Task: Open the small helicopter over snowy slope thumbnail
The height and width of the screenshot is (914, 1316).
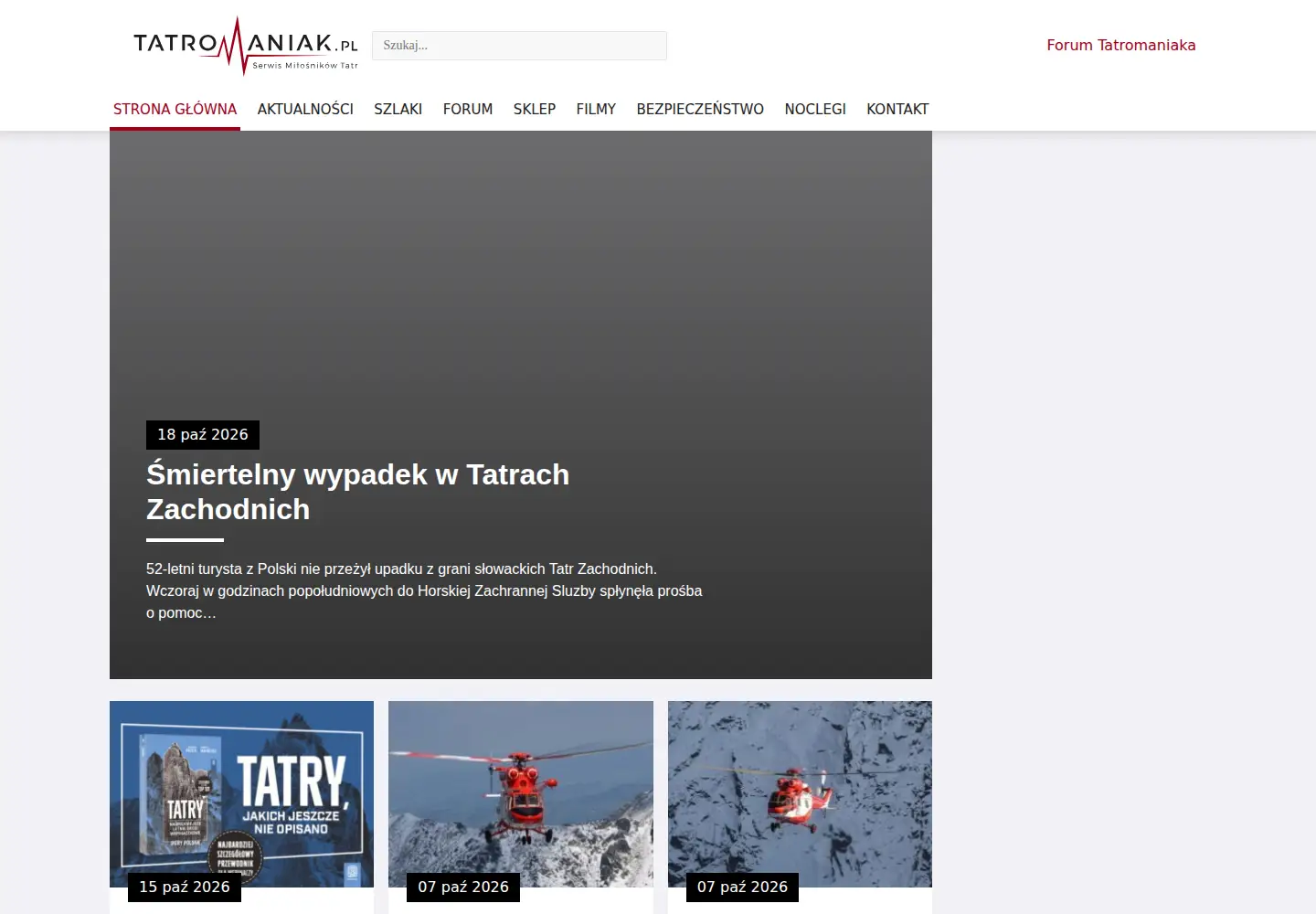Action: coord(800,794)
